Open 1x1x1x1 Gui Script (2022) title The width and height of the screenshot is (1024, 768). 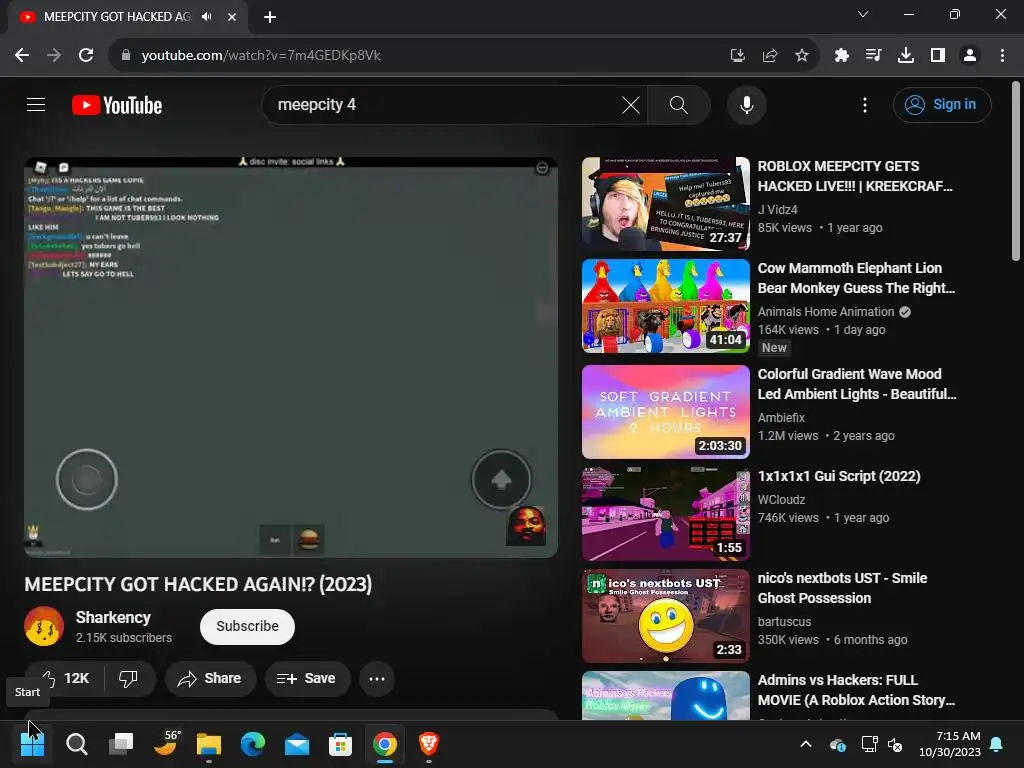click(839, 476)
